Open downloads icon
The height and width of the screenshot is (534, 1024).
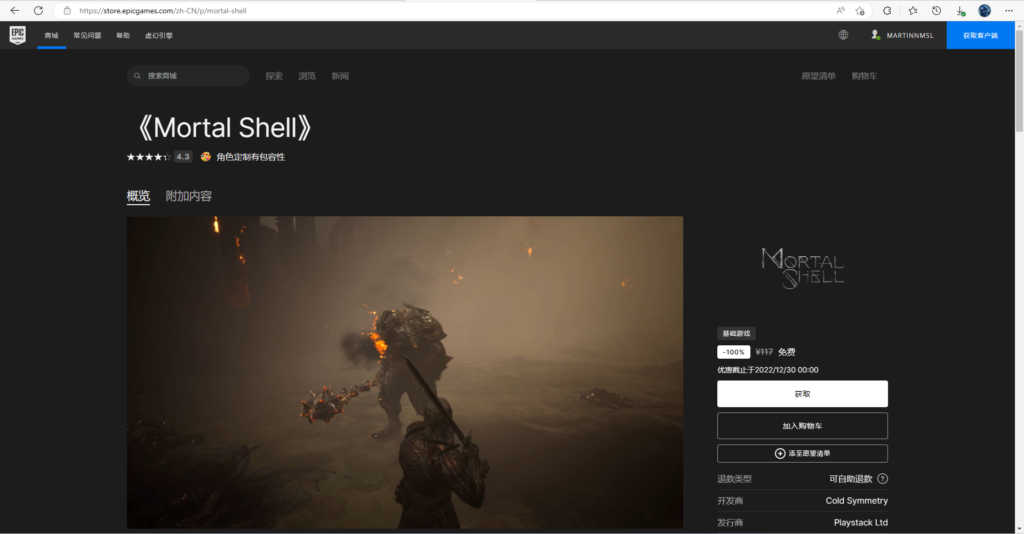(x=961, y=10)
